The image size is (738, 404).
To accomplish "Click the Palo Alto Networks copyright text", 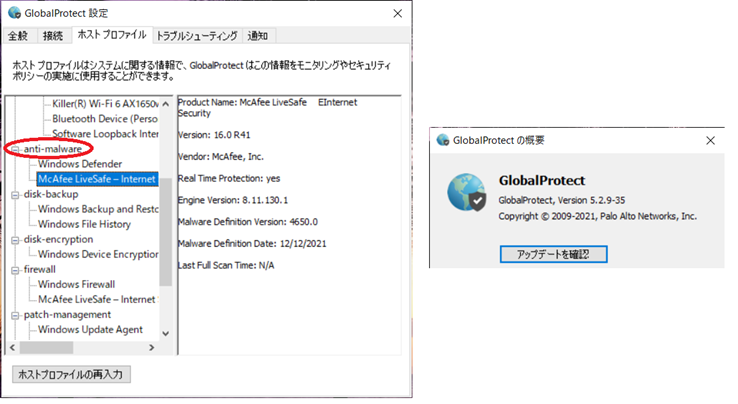I will point(598,216).
